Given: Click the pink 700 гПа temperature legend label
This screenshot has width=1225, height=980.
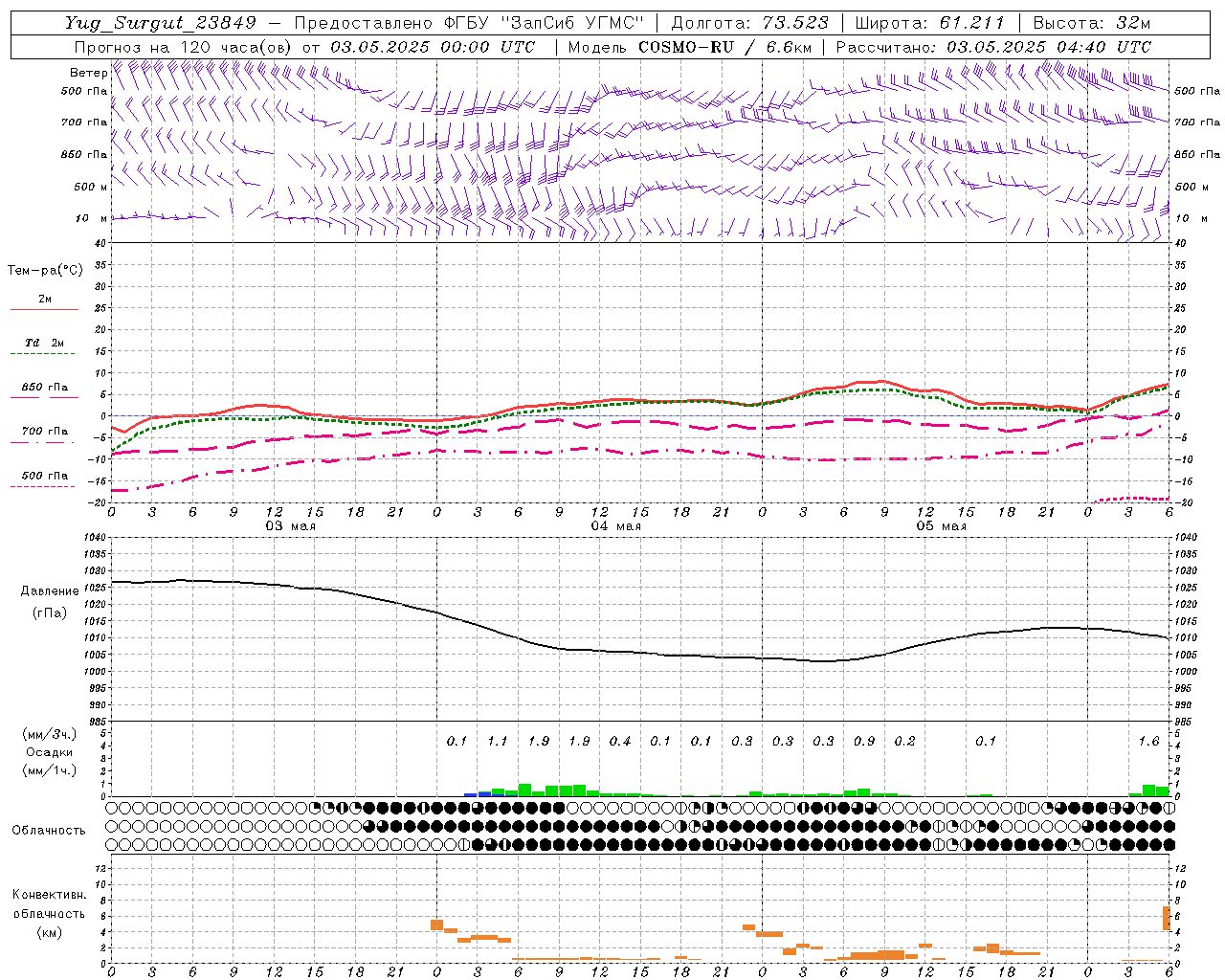Looking at the screenshot, I should point(44,431).
